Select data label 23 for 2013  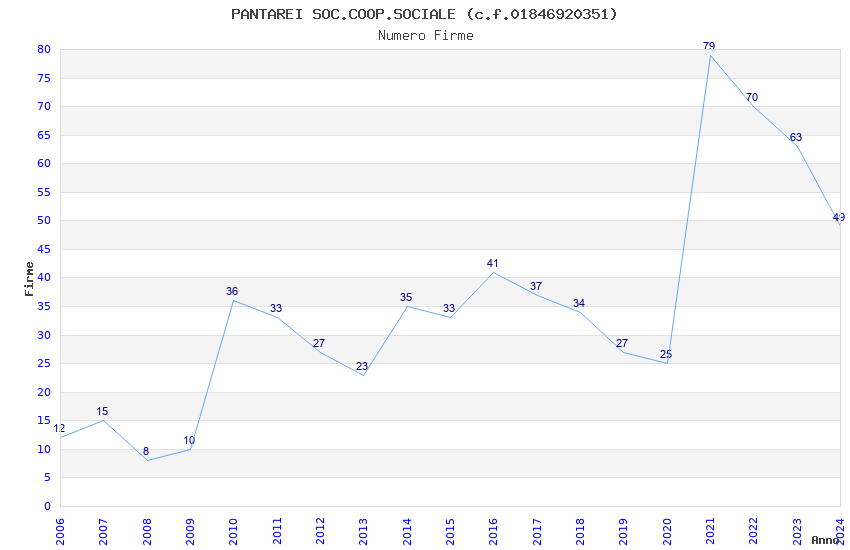click(362, 366)
